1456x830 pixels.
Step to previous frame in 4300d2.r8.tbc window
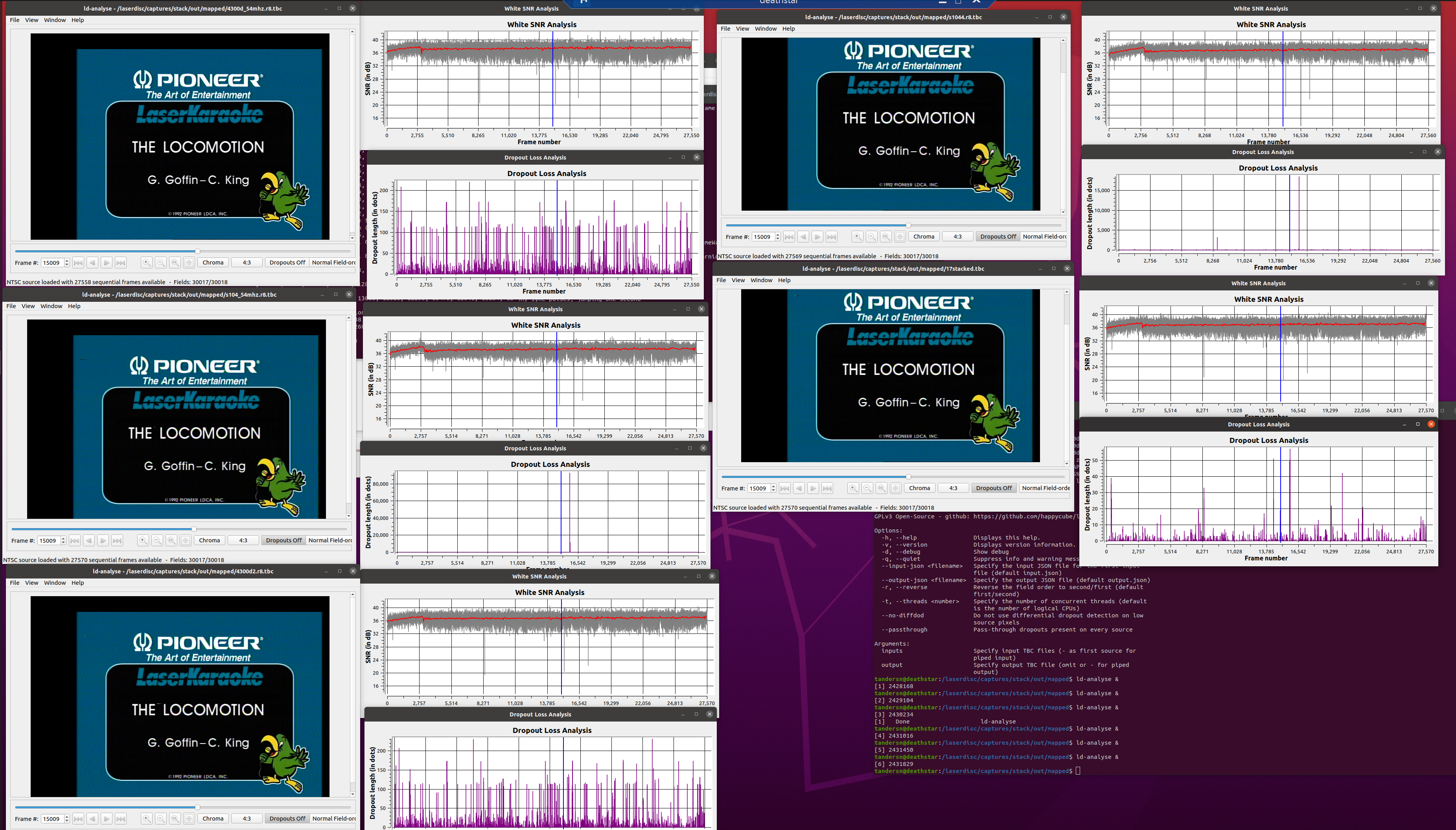[x=92, y=819]
